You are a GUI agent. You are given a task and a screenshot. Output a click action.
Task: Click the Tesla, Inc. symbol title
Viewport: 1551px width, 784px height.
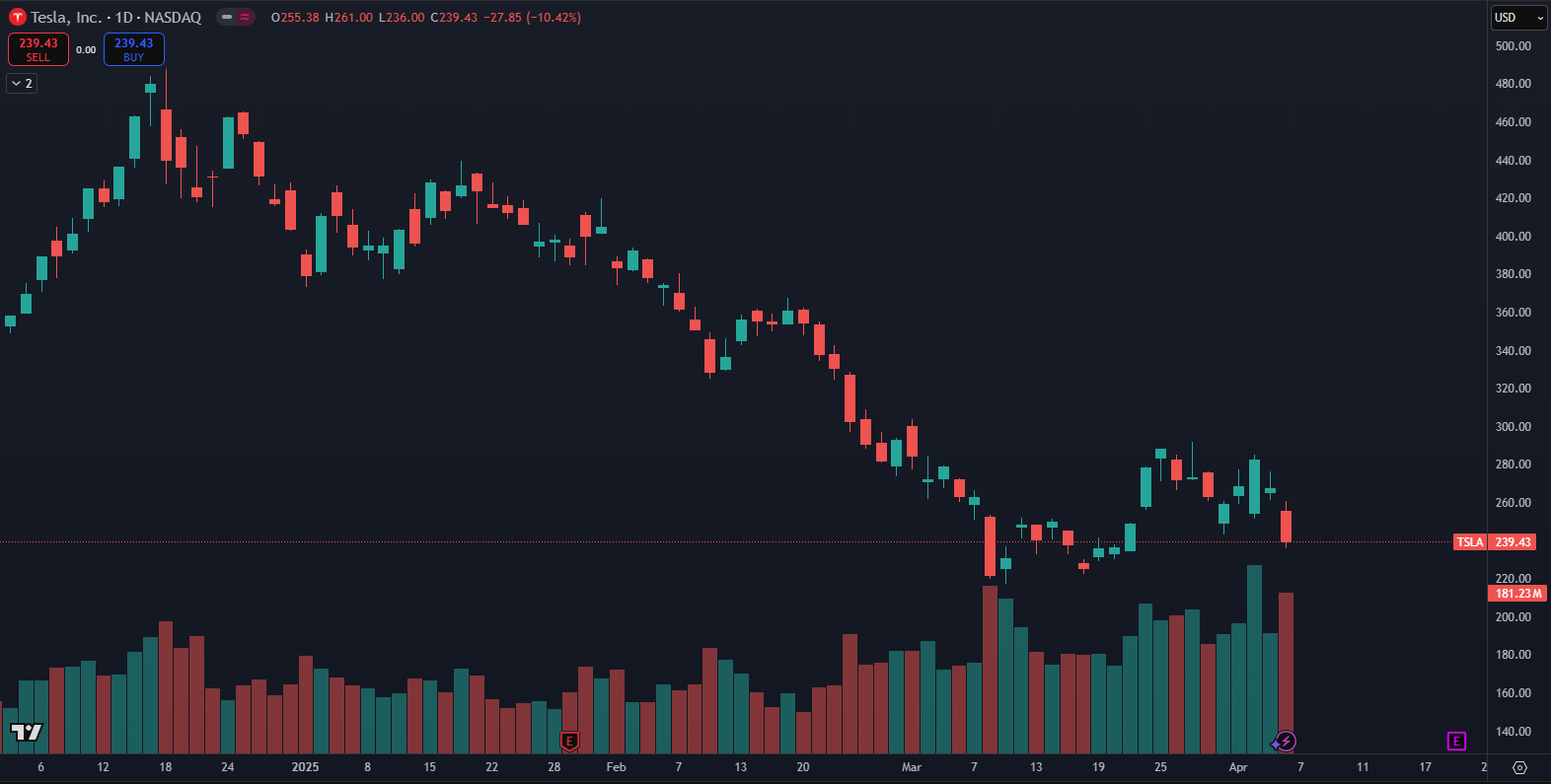pos(65,18)
